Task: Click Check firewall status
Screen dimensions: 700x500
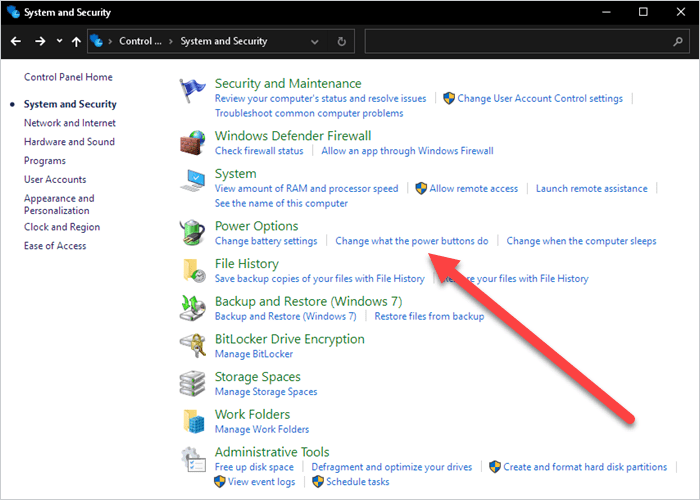Action: coord(259,150)
